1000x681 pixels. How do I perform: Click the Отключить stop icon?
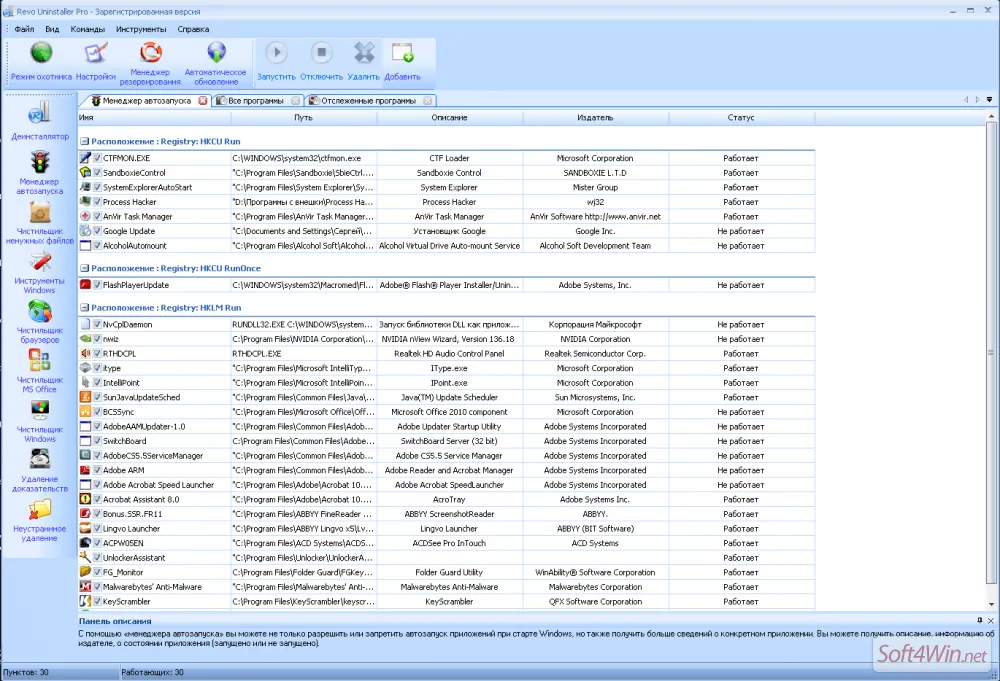tap(321, 52)
